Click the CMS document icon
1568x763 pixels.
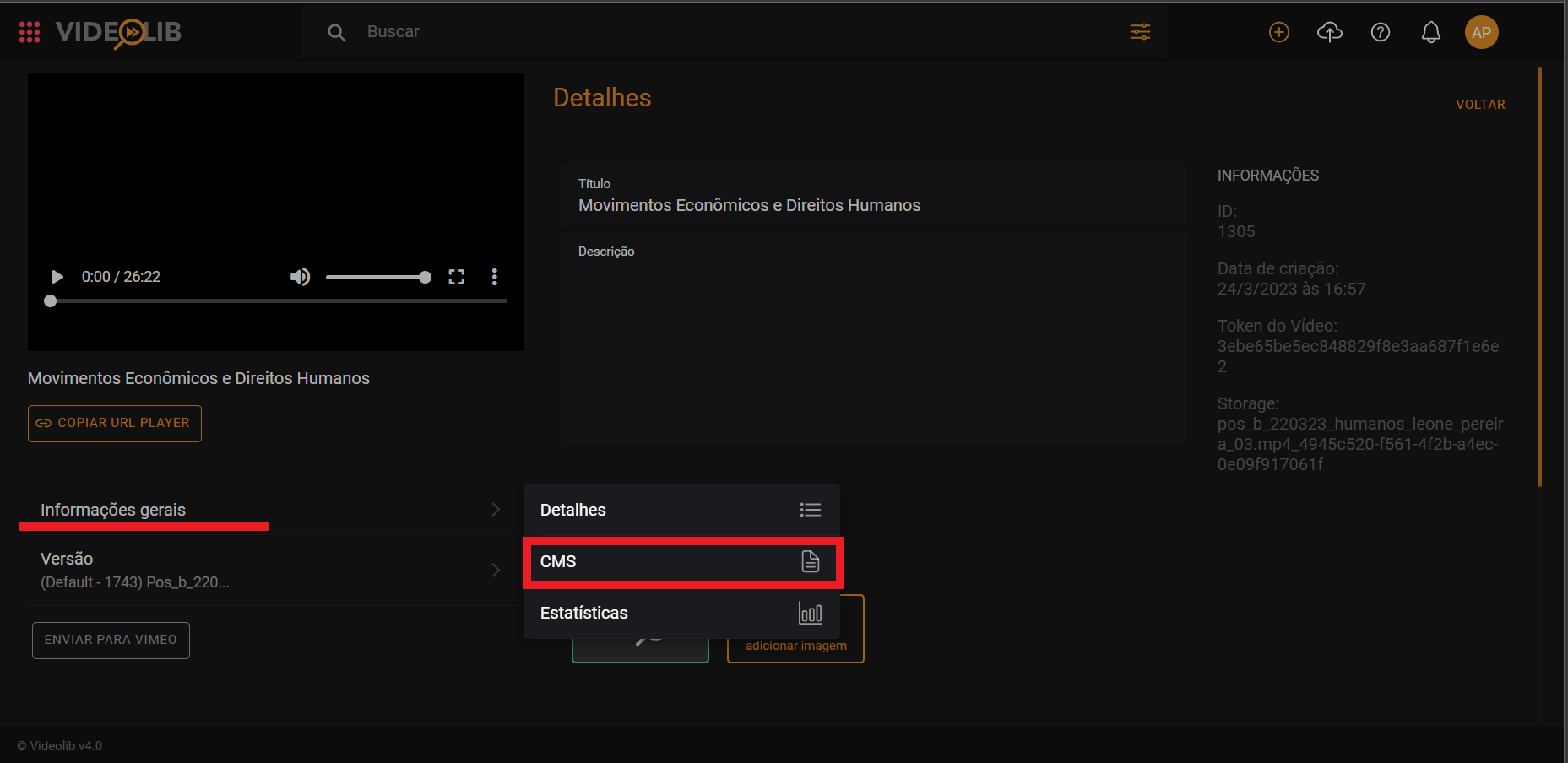click(811, 561)
